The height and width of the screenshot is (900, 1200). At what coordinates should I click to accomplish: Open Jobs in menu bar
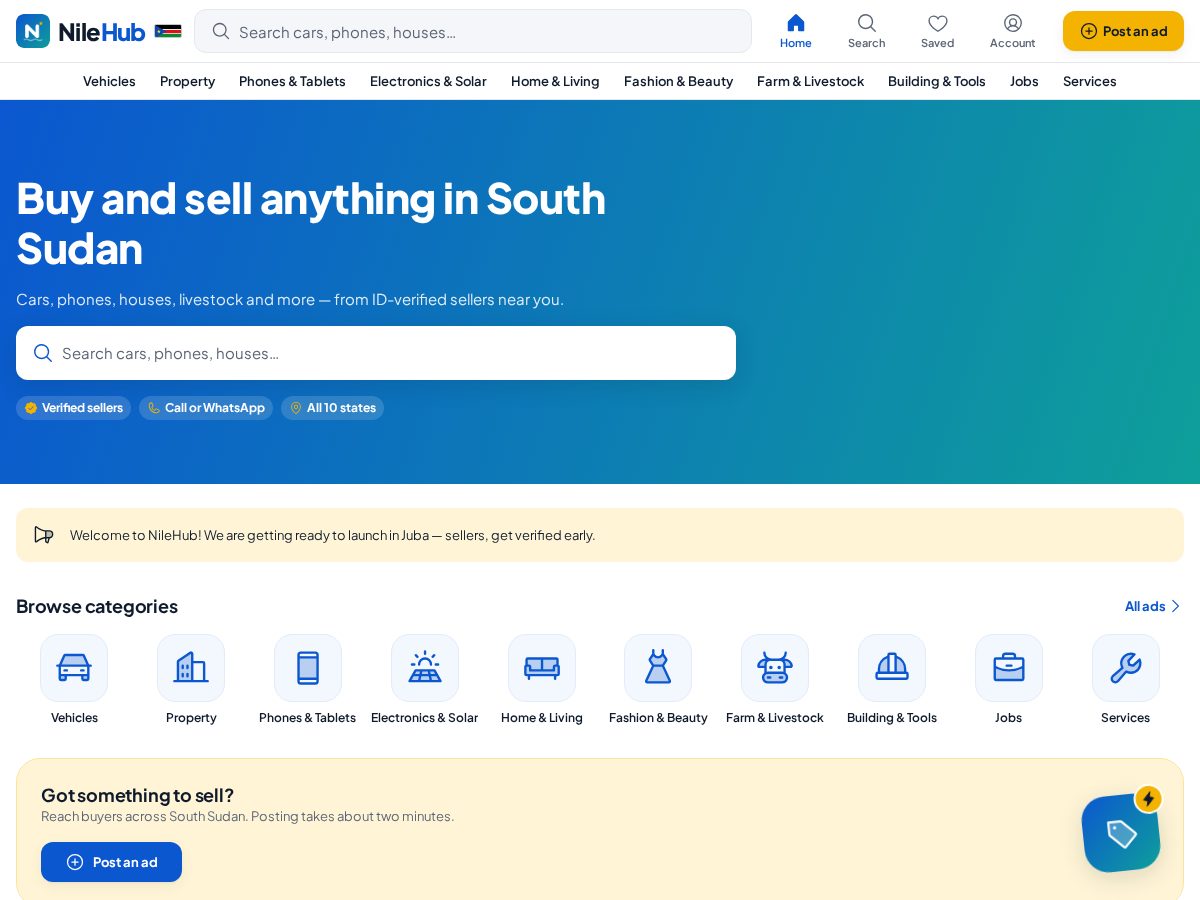[x=1024, y=81]
